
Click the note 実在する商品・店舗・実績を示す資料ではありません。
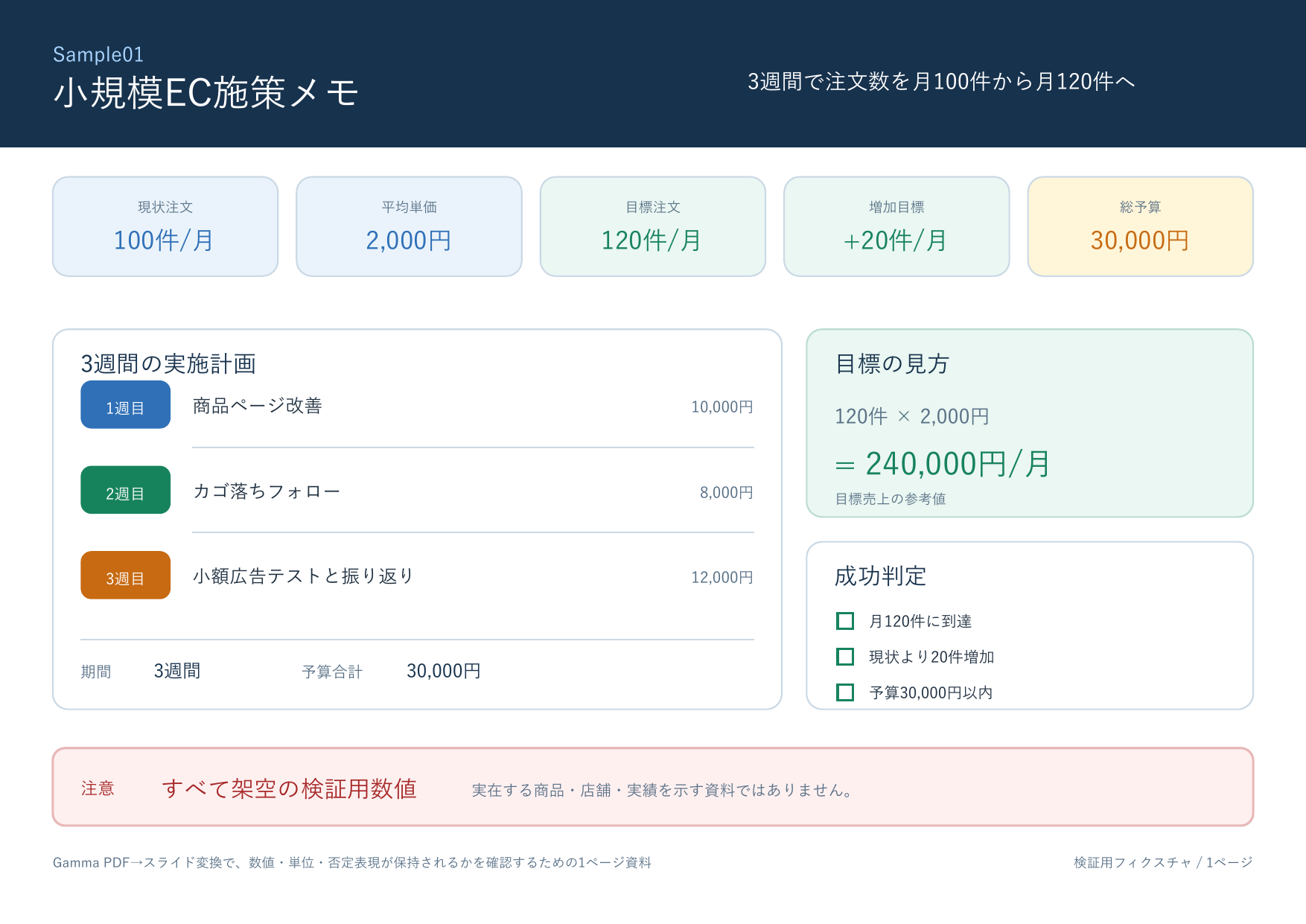663,790
